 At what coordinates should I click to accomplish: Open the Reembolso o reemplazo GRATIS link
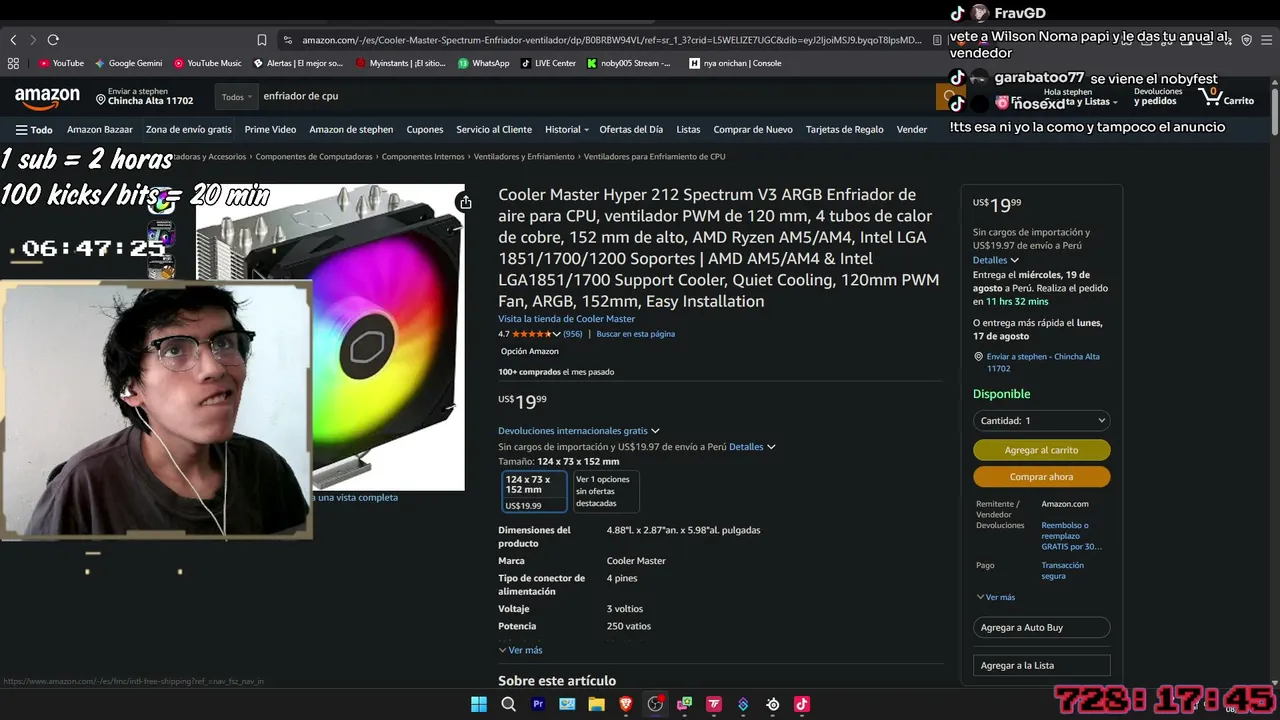tap(1071, 536)
